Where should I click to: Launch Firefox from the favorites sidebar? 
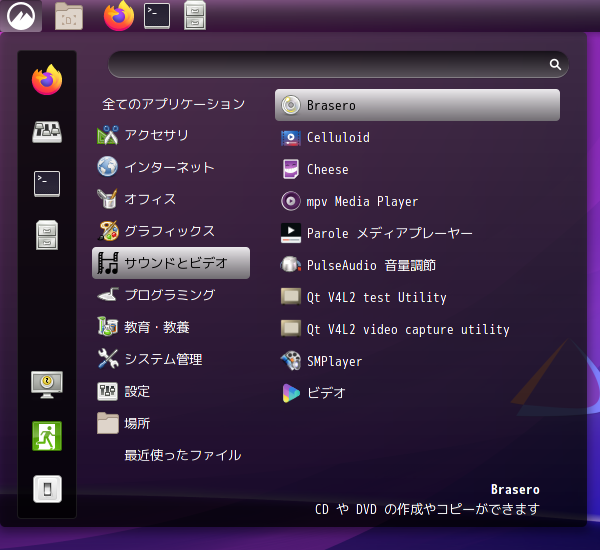point(47,80)
